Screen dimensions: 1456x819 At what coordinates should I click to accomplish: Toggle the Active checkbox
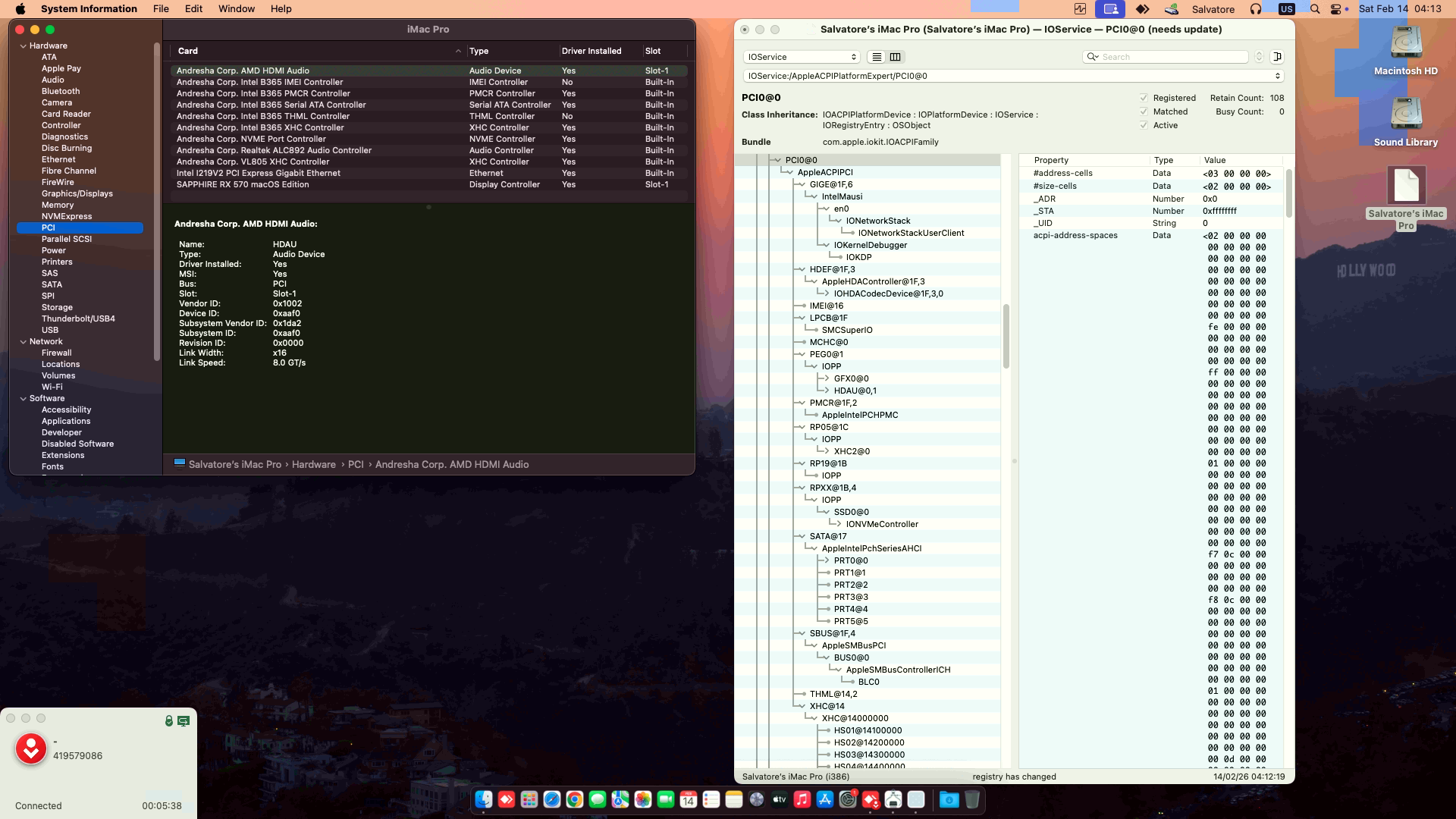[x=1144, y=125]
